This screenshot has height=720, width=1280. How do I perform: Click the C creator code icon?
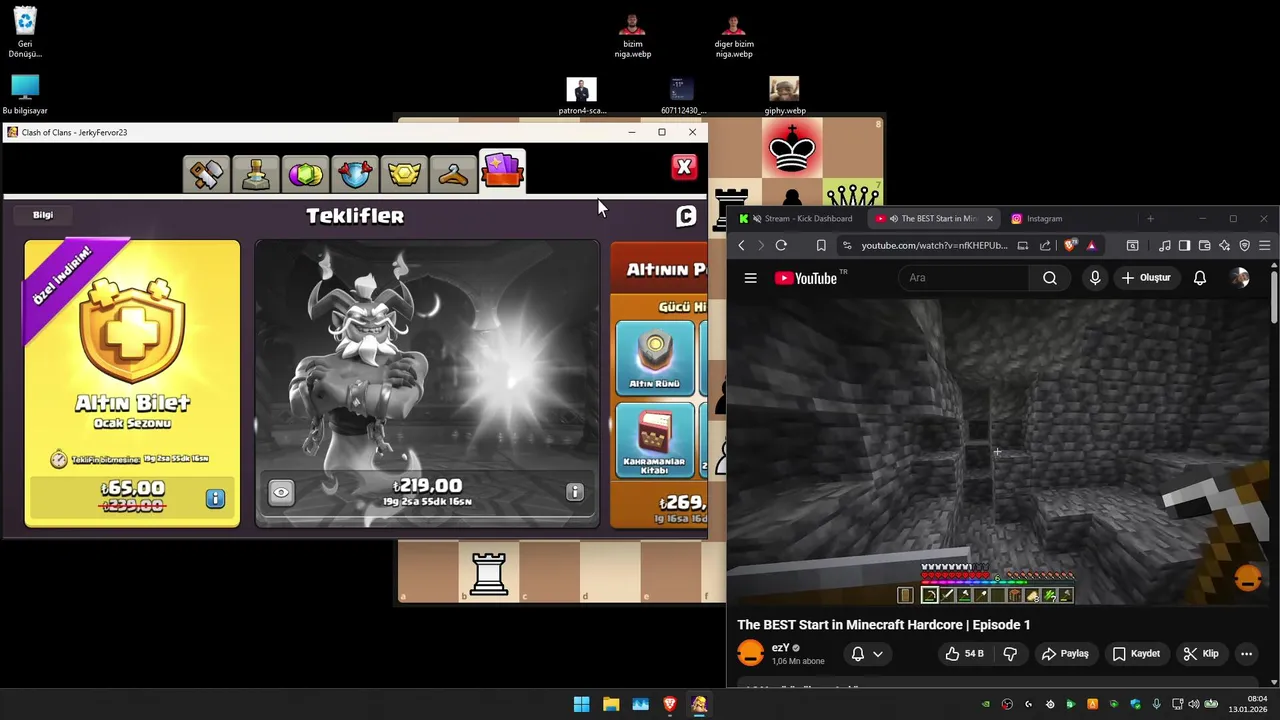pos(686,216)
